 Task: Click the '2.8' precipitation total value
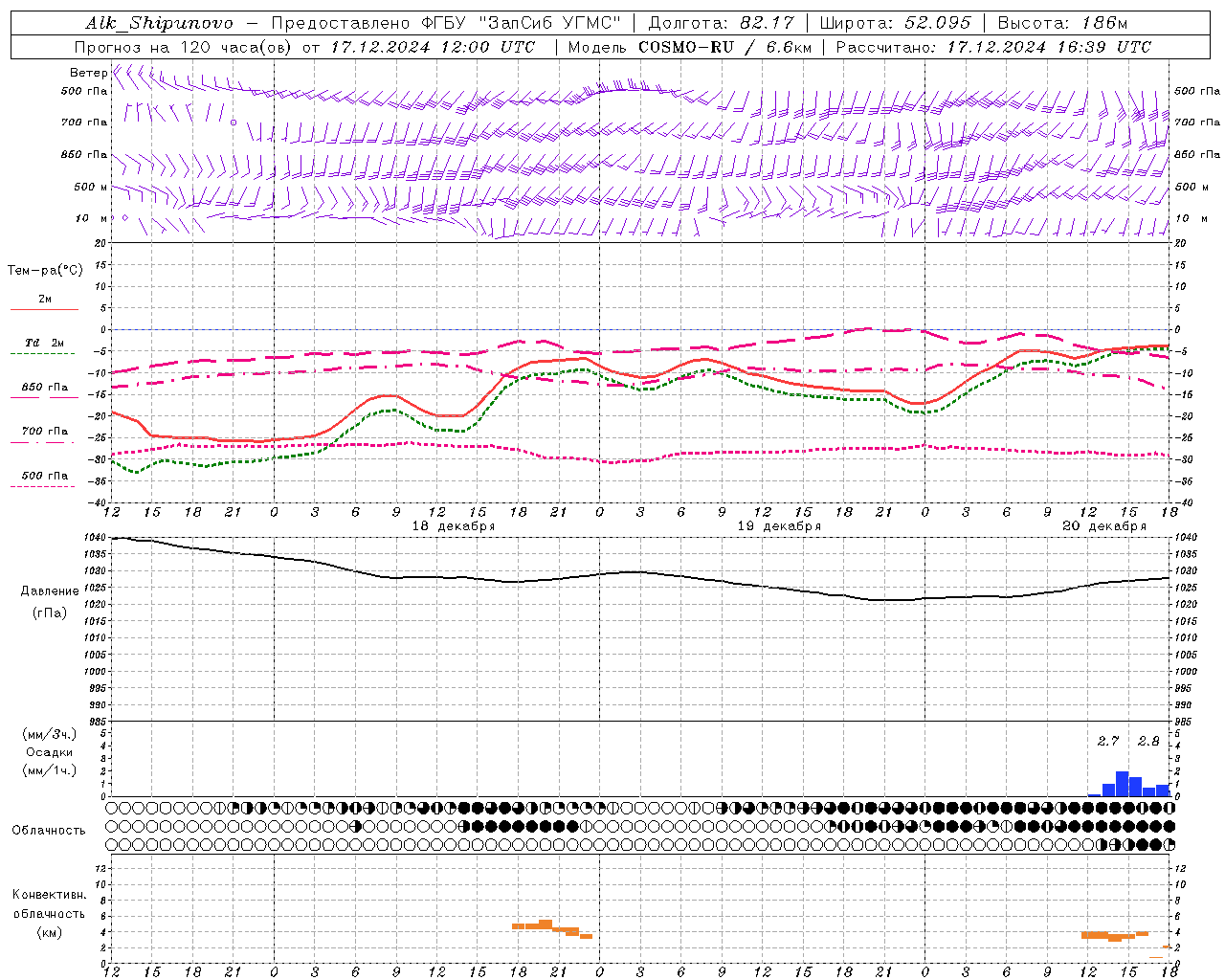(1148, 742)
